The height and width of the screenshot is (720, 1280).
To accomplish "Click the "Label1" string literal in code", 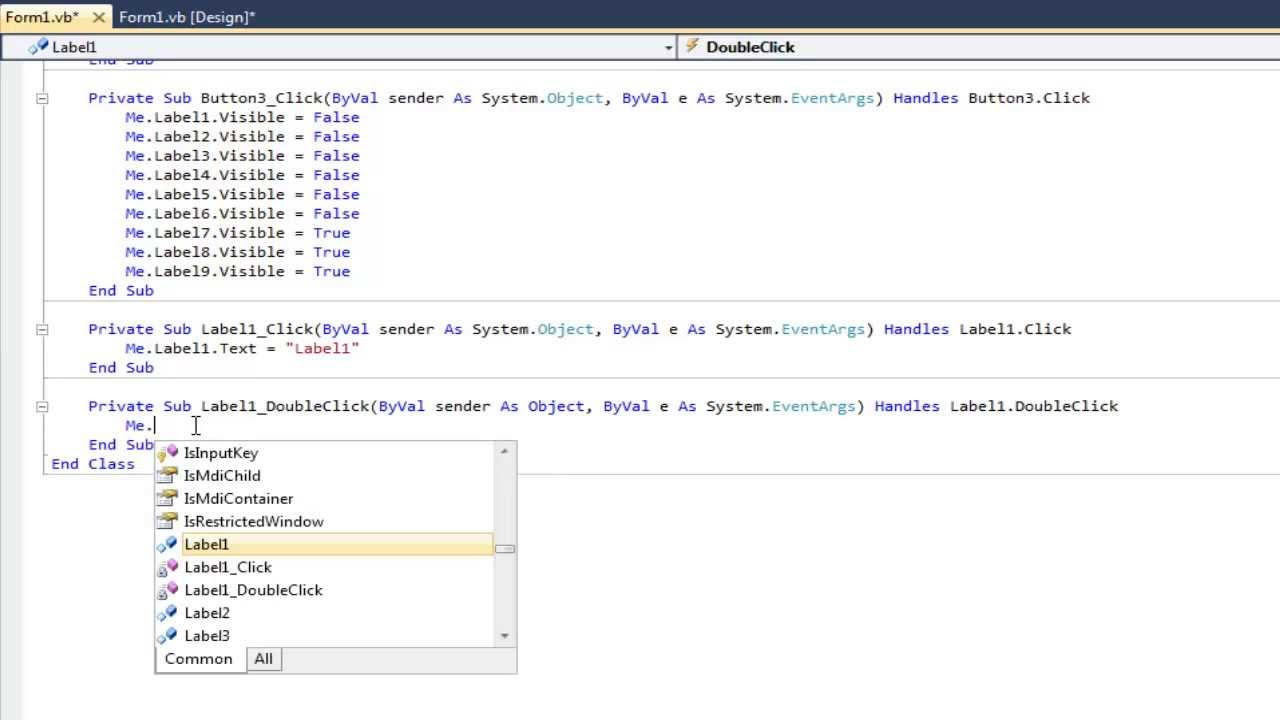I will click(x=322, y=348).
